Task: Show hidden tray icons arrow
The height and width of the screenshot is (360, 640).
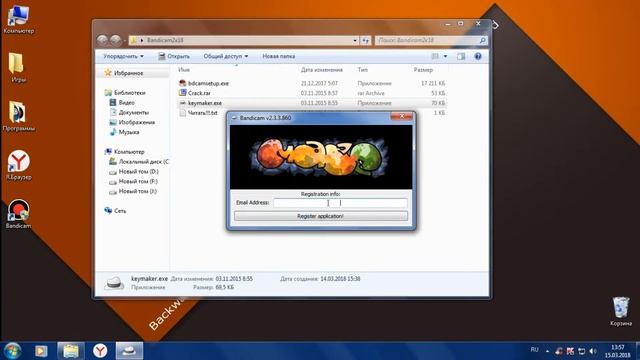Action: (547, 351)
